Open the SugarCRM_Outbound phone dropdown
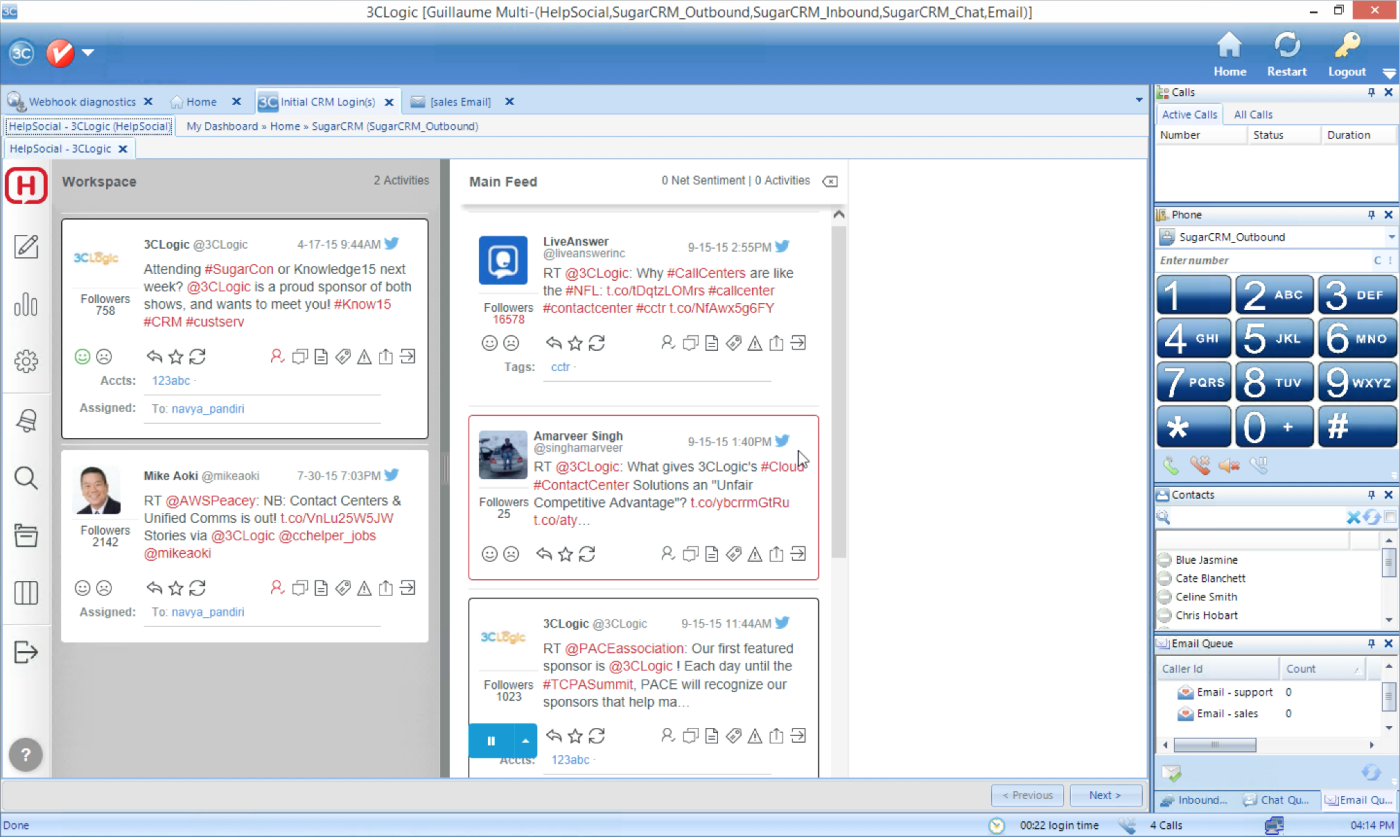The height and width of the screenshot is (837, 1400). point(1391,237)
